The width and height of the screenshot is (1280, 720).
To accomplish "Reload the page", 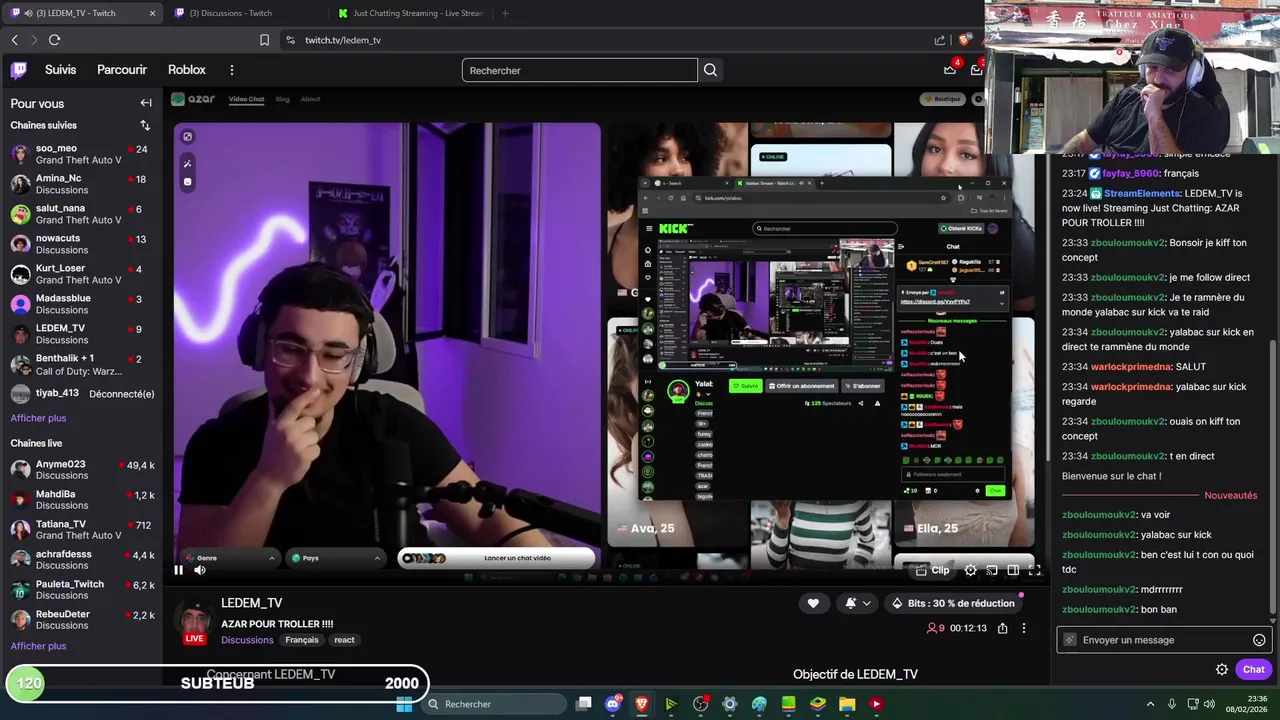I will 54,40.
